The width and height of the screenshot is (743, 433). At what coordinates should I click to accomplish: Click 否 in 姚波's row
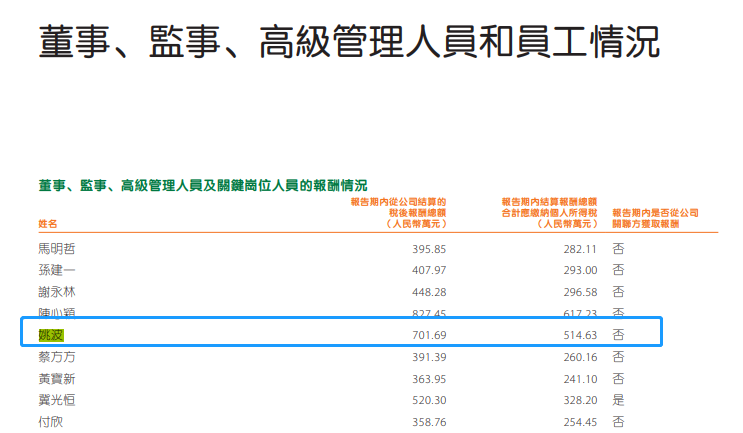pyautogui.click(x=618, y=335)
